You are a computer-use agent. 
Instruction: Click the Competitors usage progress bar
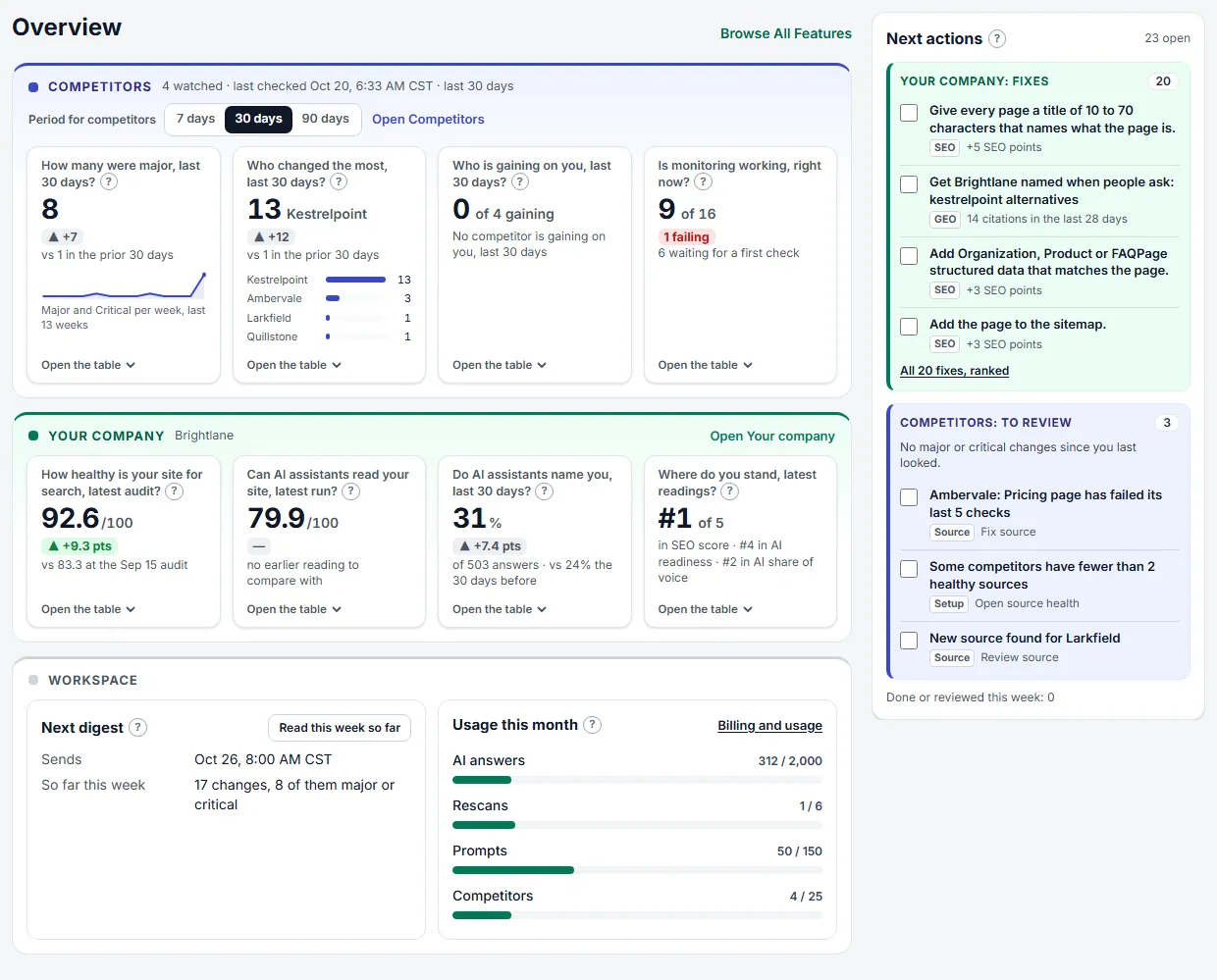(x=637, y=915)
